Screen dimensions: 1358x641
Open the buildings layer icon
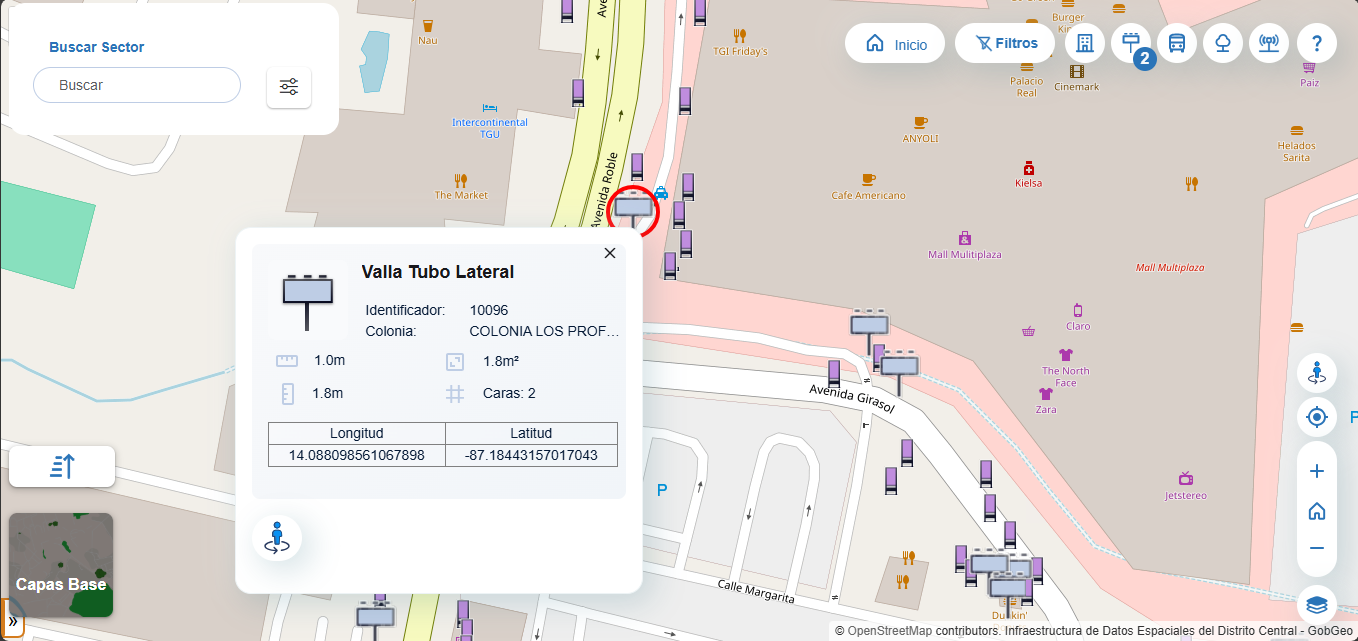[1085, 43]
